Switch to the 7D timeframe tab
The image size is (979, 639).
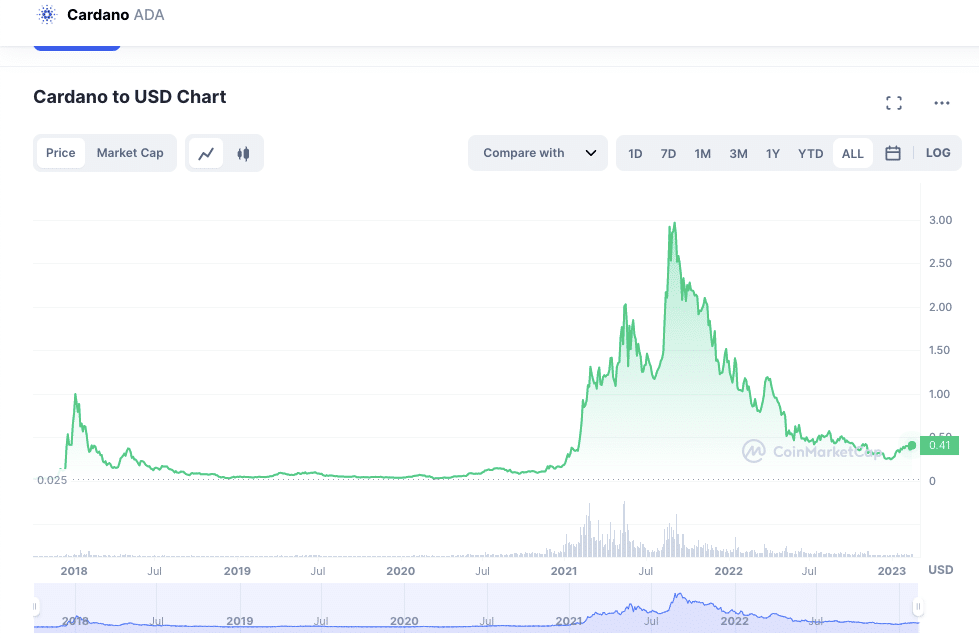click(667, 153)
